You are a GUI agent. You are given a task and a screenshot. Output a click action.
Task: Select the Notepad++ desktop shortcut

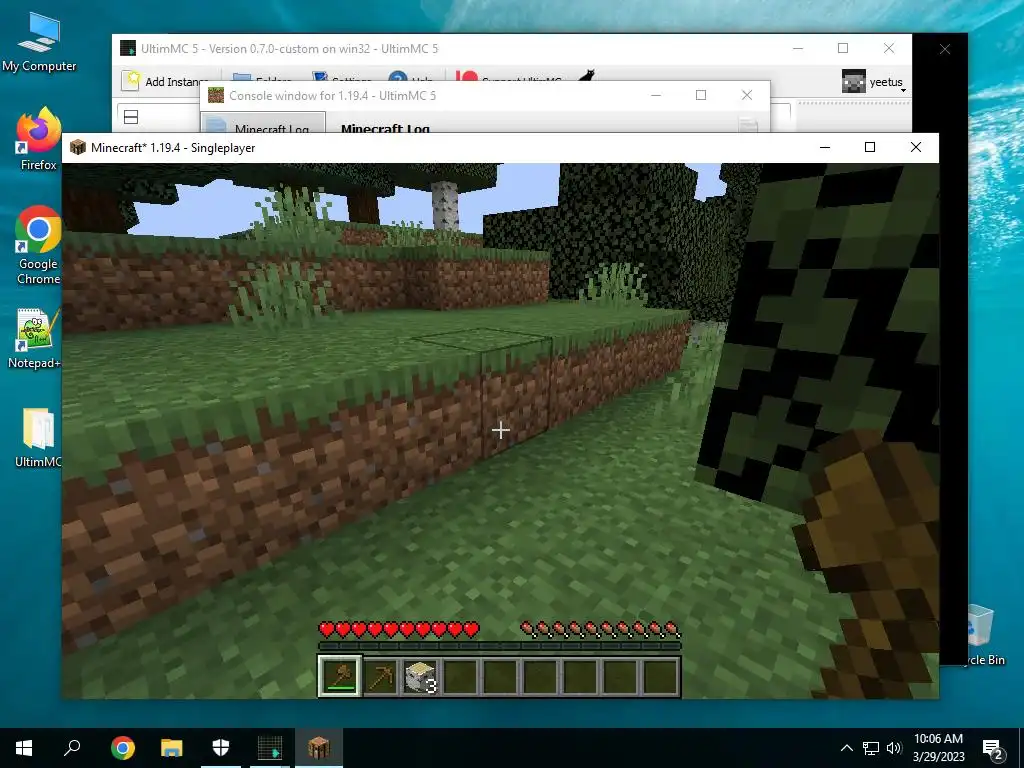tap(36, 339)
